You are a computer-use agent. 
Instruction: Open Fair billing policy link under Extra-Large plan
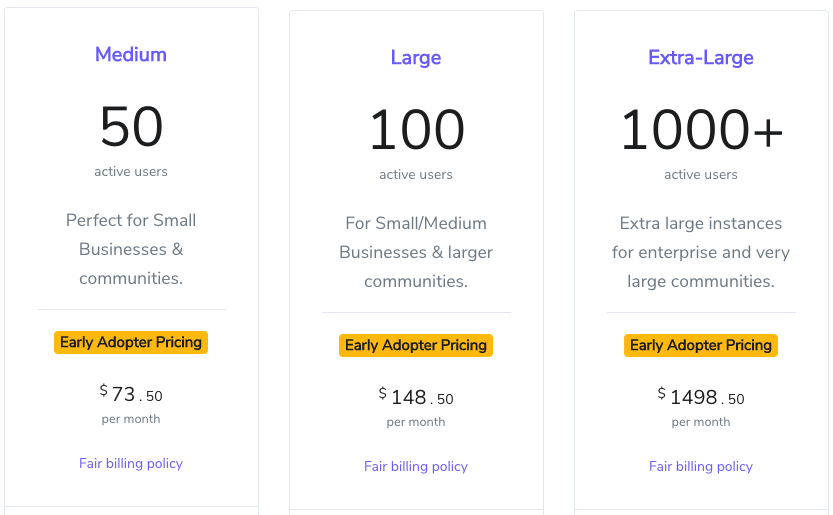(x=701, y=467)
